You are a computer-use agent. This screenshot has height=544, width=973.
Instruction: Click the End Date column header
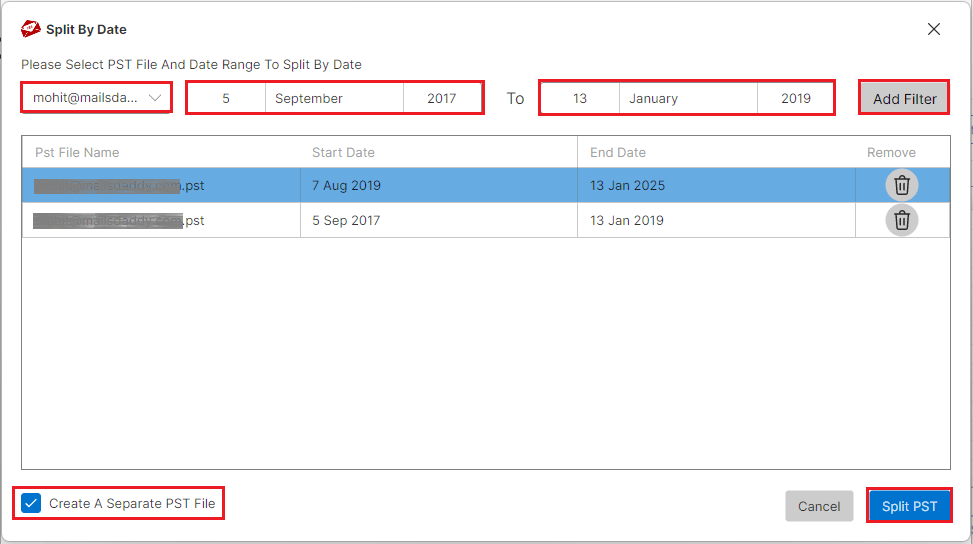tap(617, 152)
